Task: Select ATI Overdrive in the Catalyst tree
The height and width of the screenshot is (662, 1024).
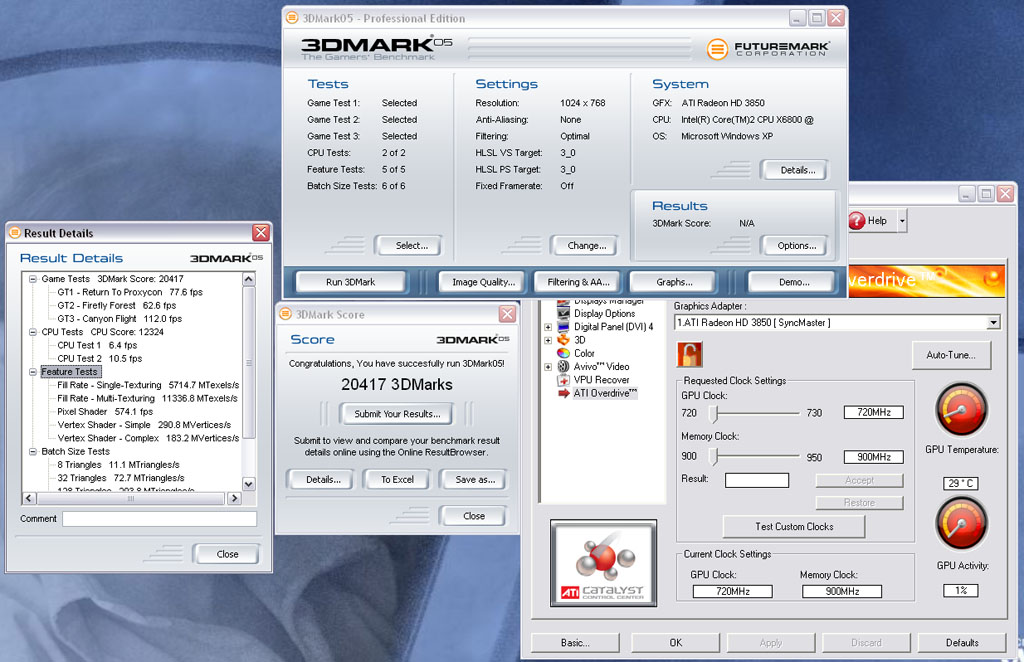Action: click(605, 393)
